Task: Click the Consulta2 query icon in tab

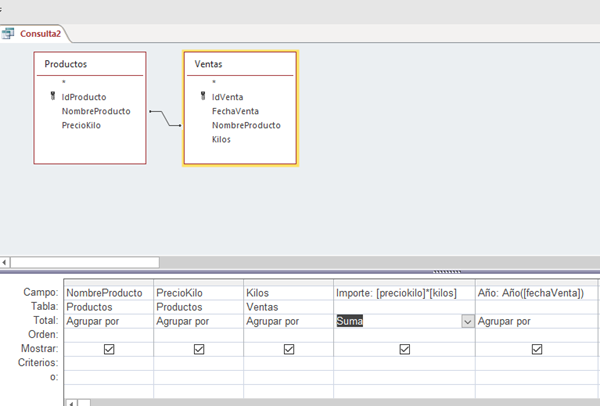Action: click(x=12, y=33)
